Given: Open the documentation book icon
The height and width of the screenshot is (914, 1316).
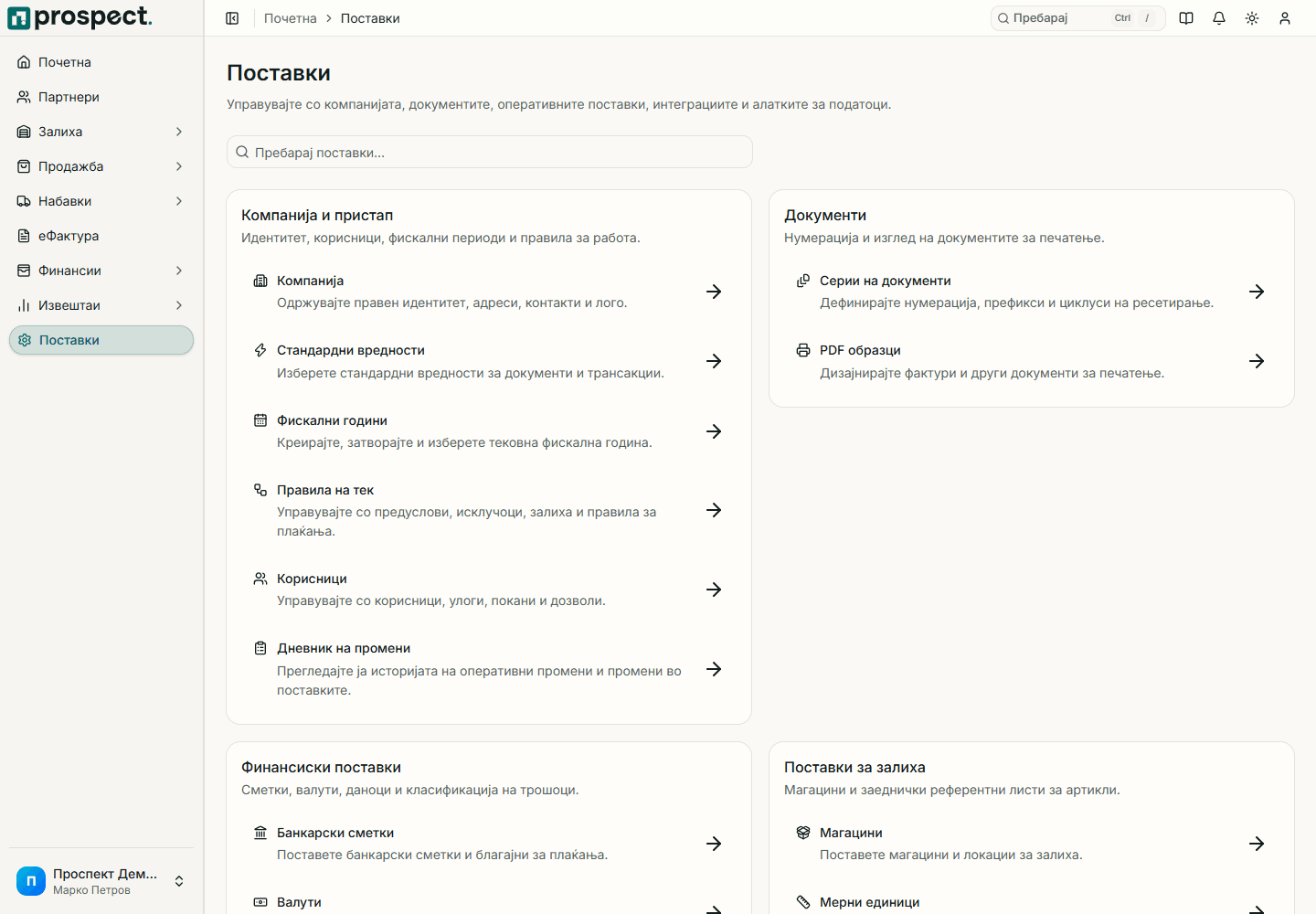Looking at the screenshot, I should [1186, 18].
